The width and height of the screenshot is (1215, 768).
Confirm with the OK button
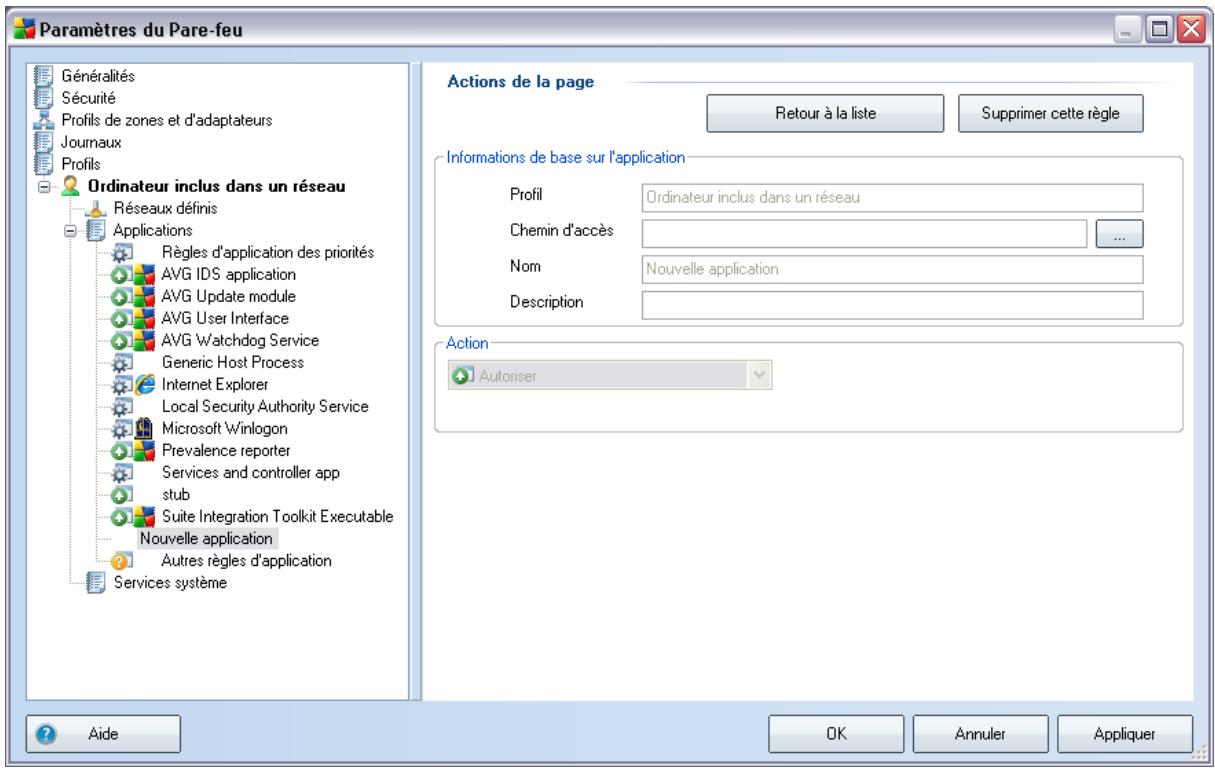[x=836, y=733]
